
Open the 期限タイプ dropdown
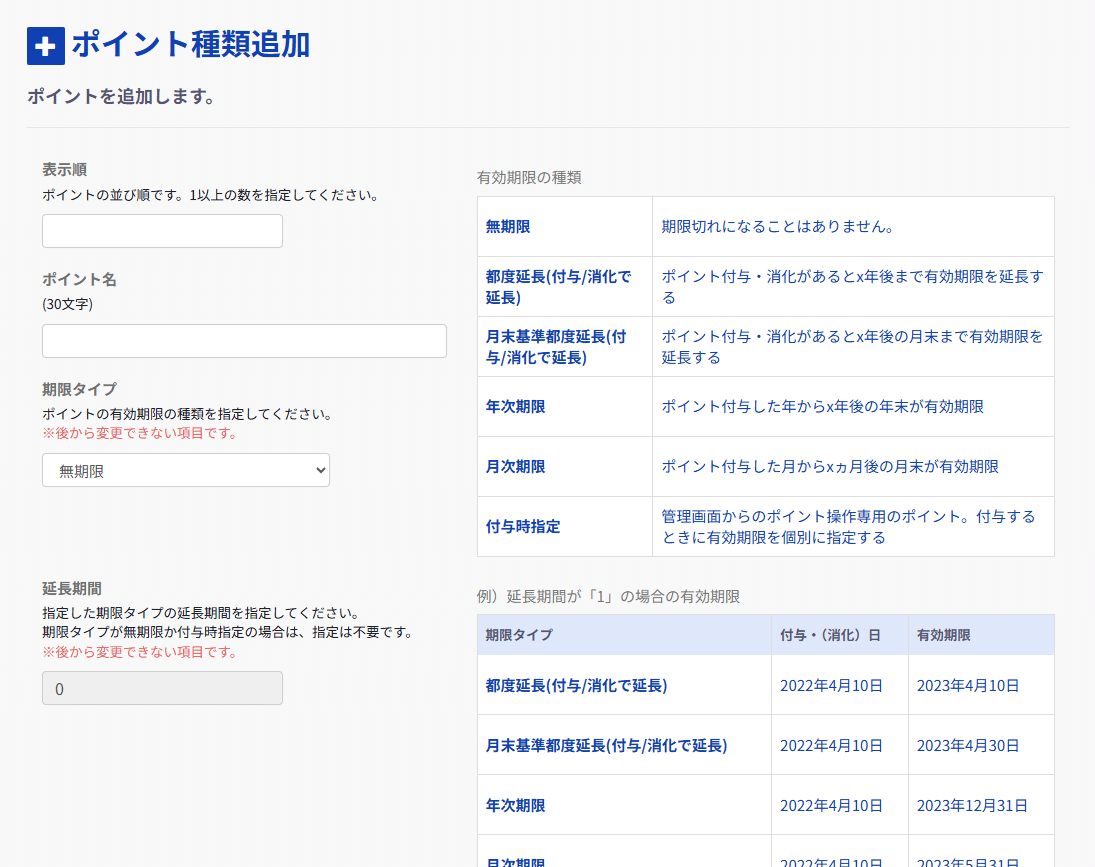pos(186,471)
